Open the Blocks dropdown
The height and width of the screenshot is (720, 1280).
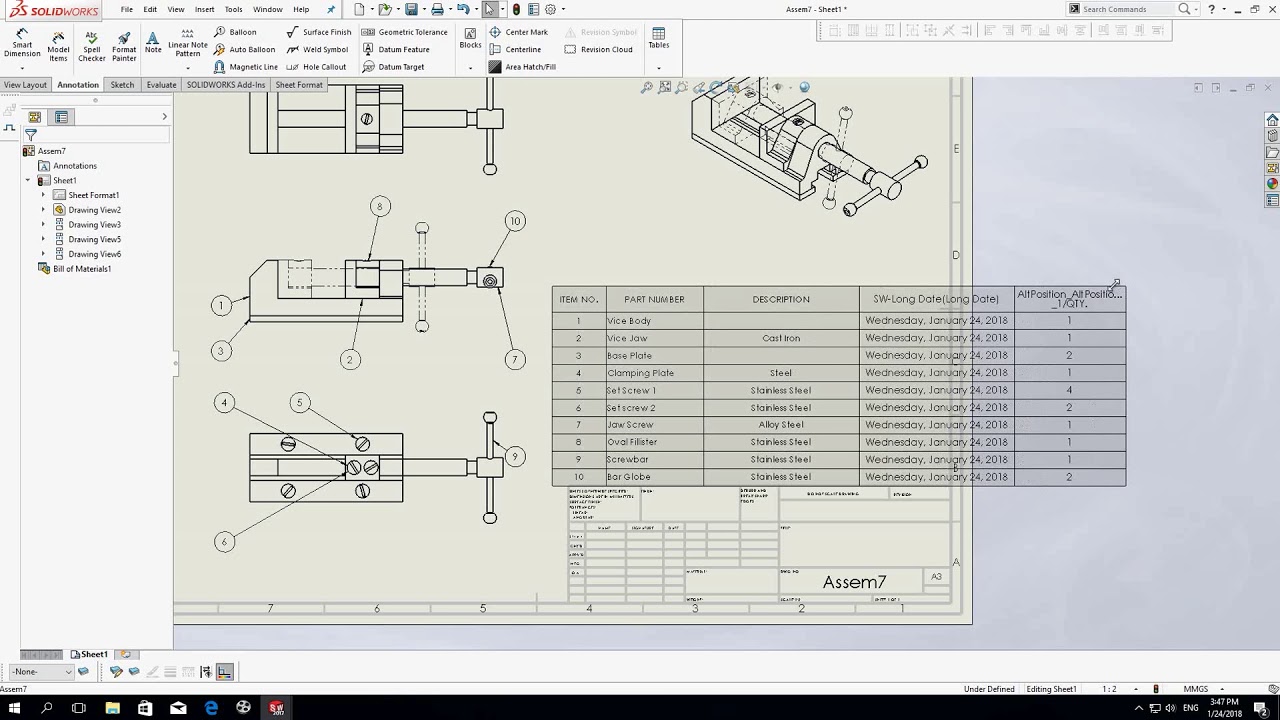(470, 68)
